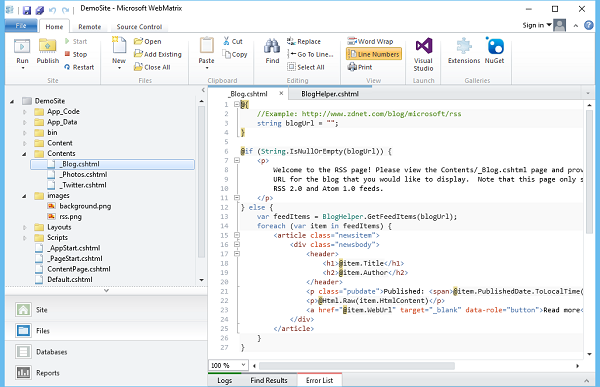Paste from the clipboard icon
600x387 pixels.
[x=207, y=46]
